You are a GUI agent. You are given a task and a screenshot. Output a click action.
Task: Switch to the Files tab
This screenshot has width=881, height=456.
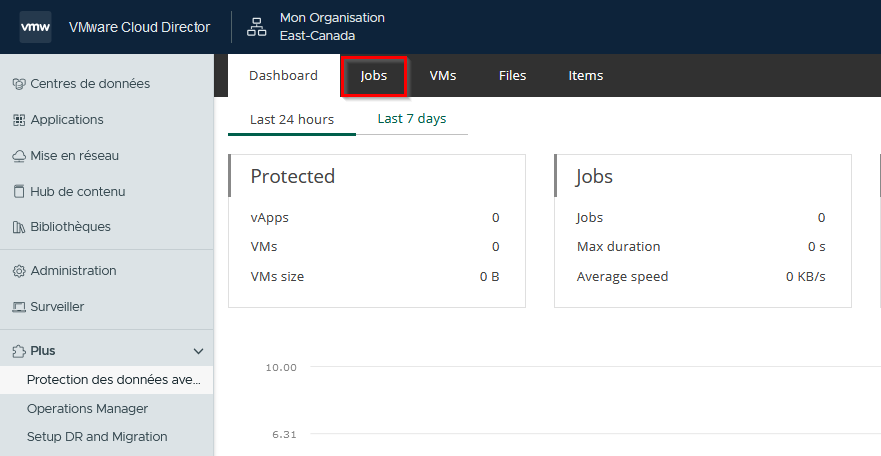pyautogui.click(x=512, y=75)
